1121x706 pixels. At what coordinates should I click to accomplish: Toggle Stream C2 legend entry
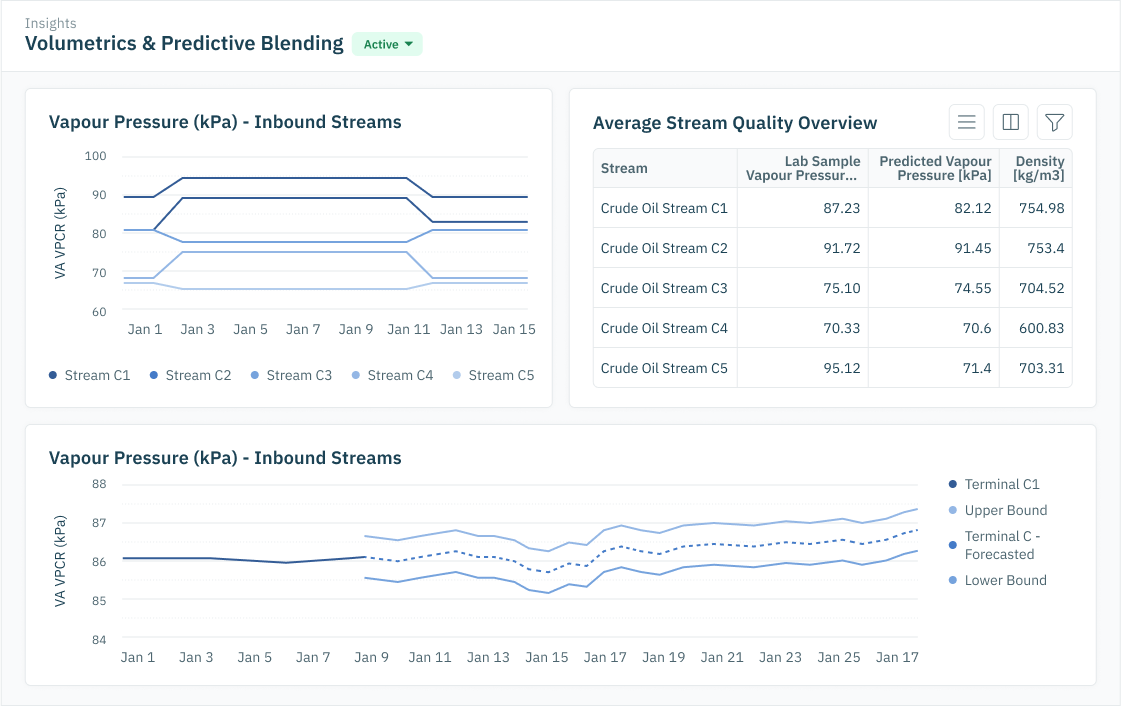(190, 375)
